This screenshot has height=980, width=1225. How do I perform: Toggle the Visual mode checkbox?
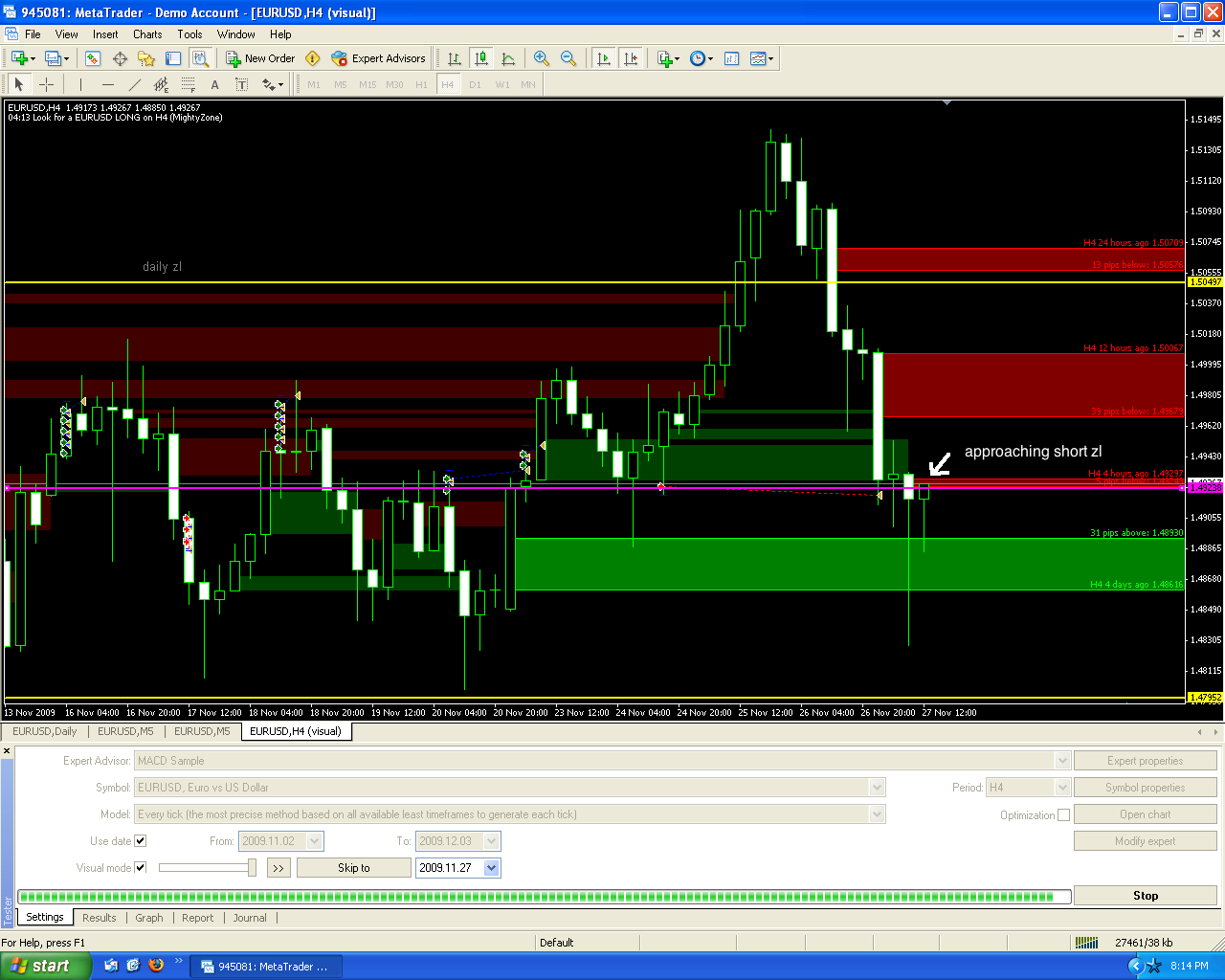pos(141,868)
